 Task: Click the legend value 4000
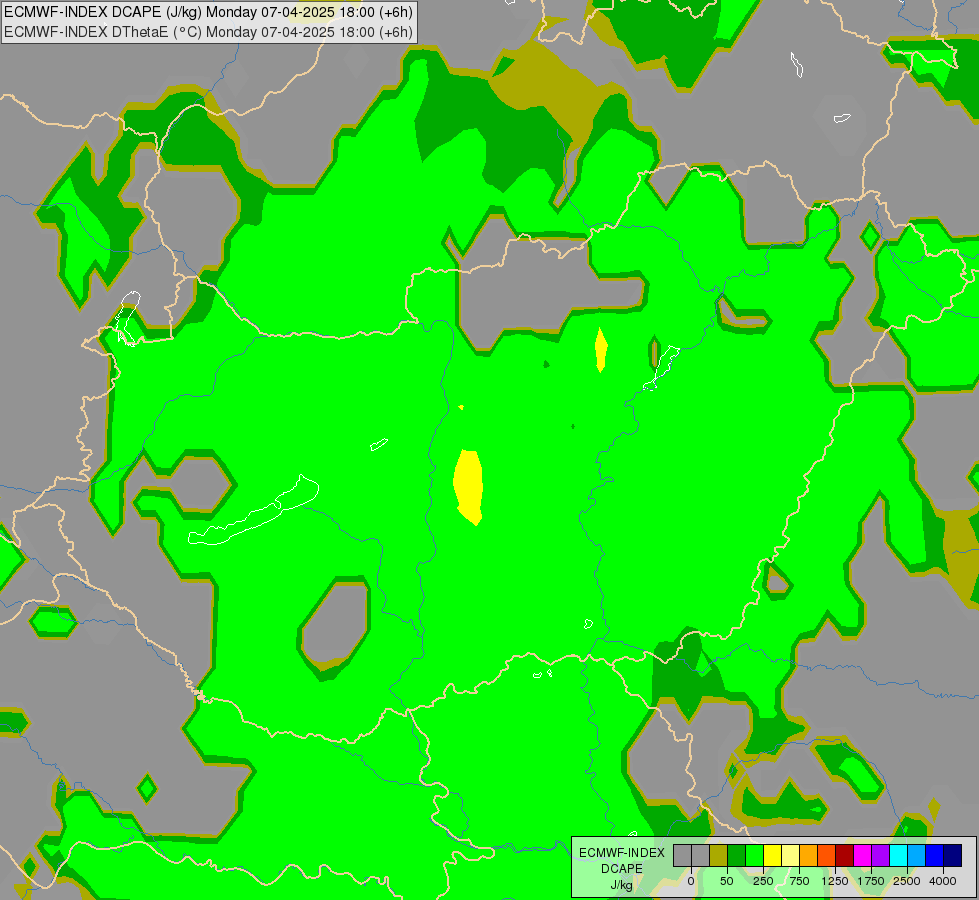click(x=943, y=881)
